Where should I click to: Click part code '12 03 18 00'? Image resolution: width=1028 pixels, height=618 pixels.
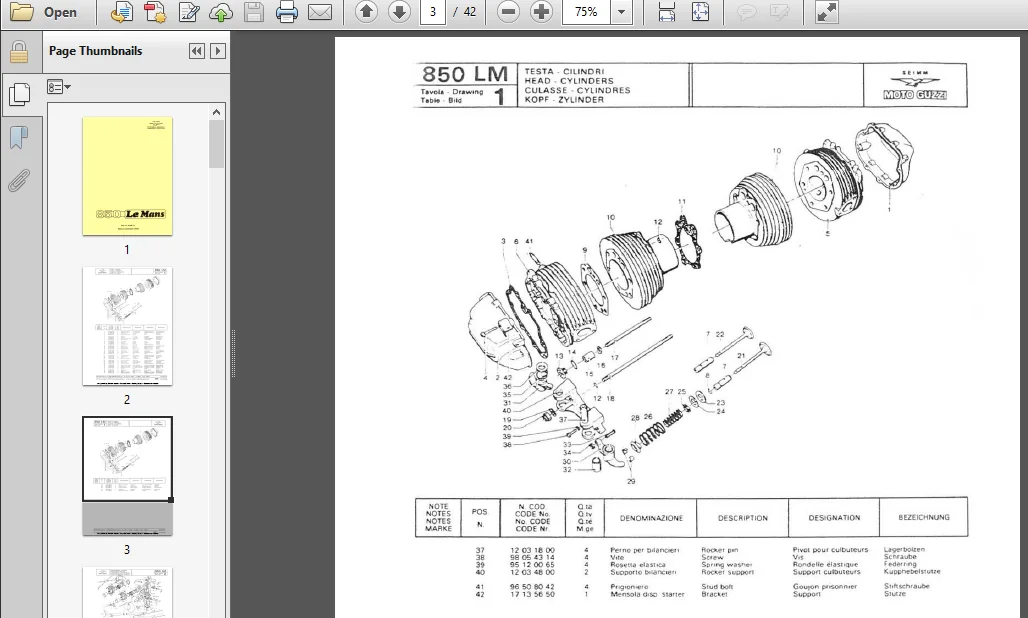click(x=532, y=550)
